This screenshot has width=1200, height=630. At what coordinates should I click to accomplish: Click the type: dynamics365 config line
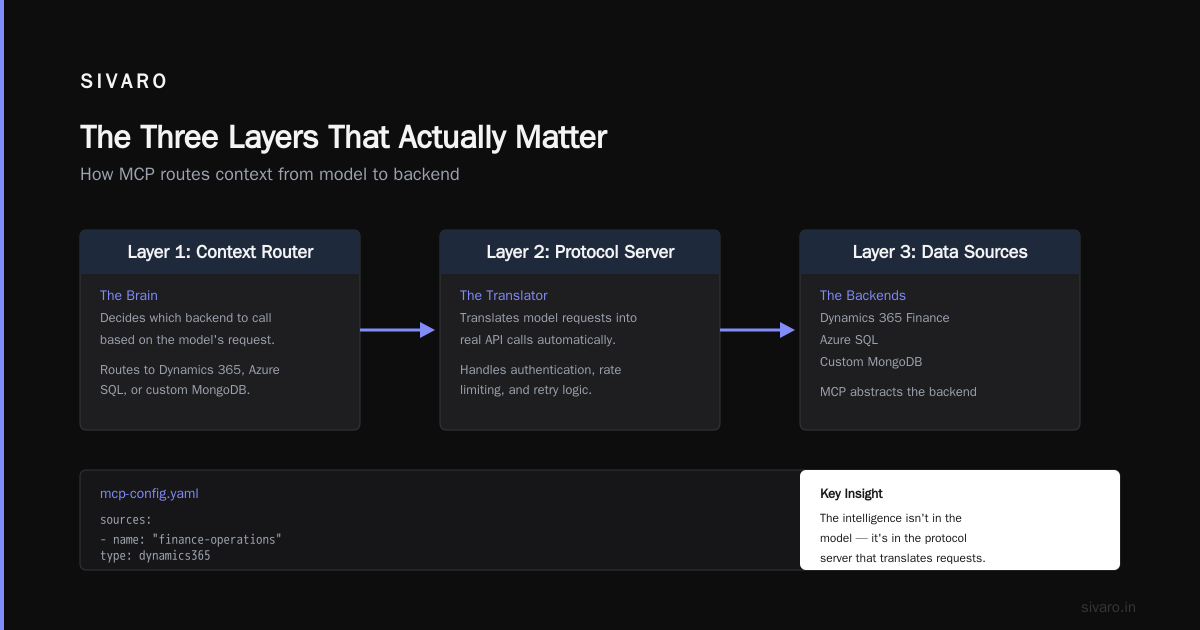[155, 555]
